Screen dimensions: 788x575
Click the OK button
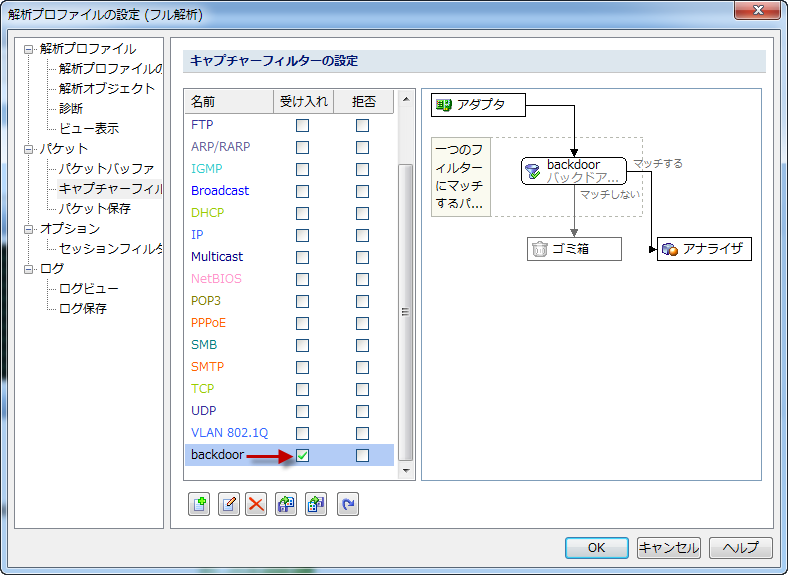(596, 547)
